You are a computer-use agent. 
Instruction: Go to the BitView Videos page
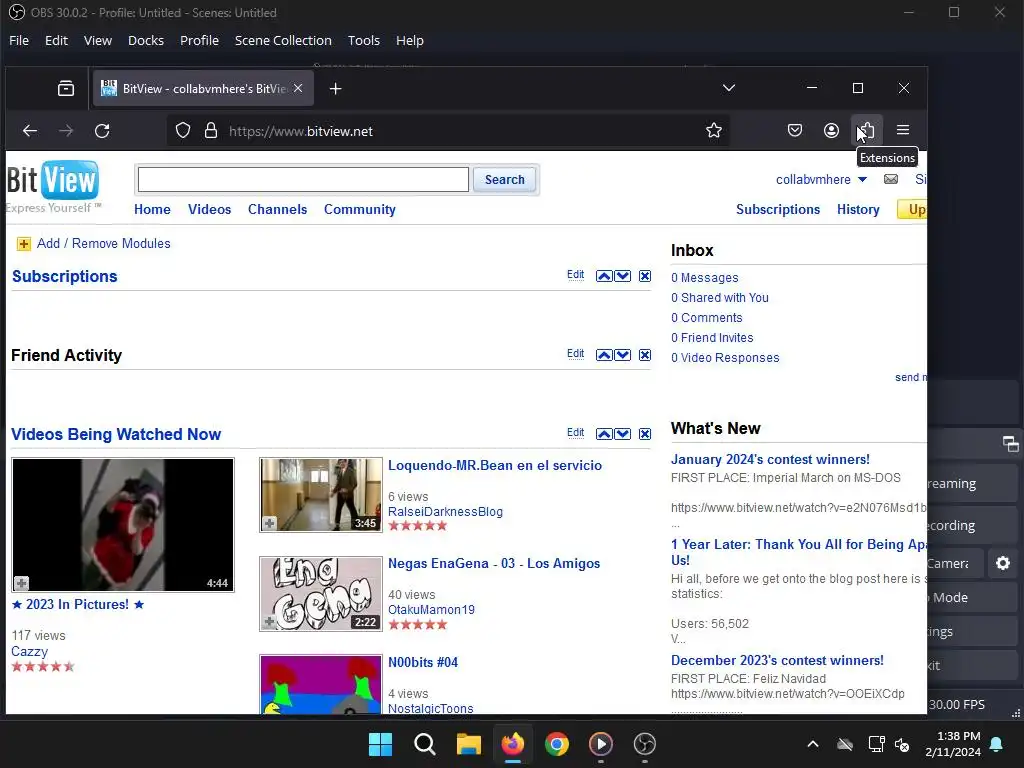(x=209, y=210)
